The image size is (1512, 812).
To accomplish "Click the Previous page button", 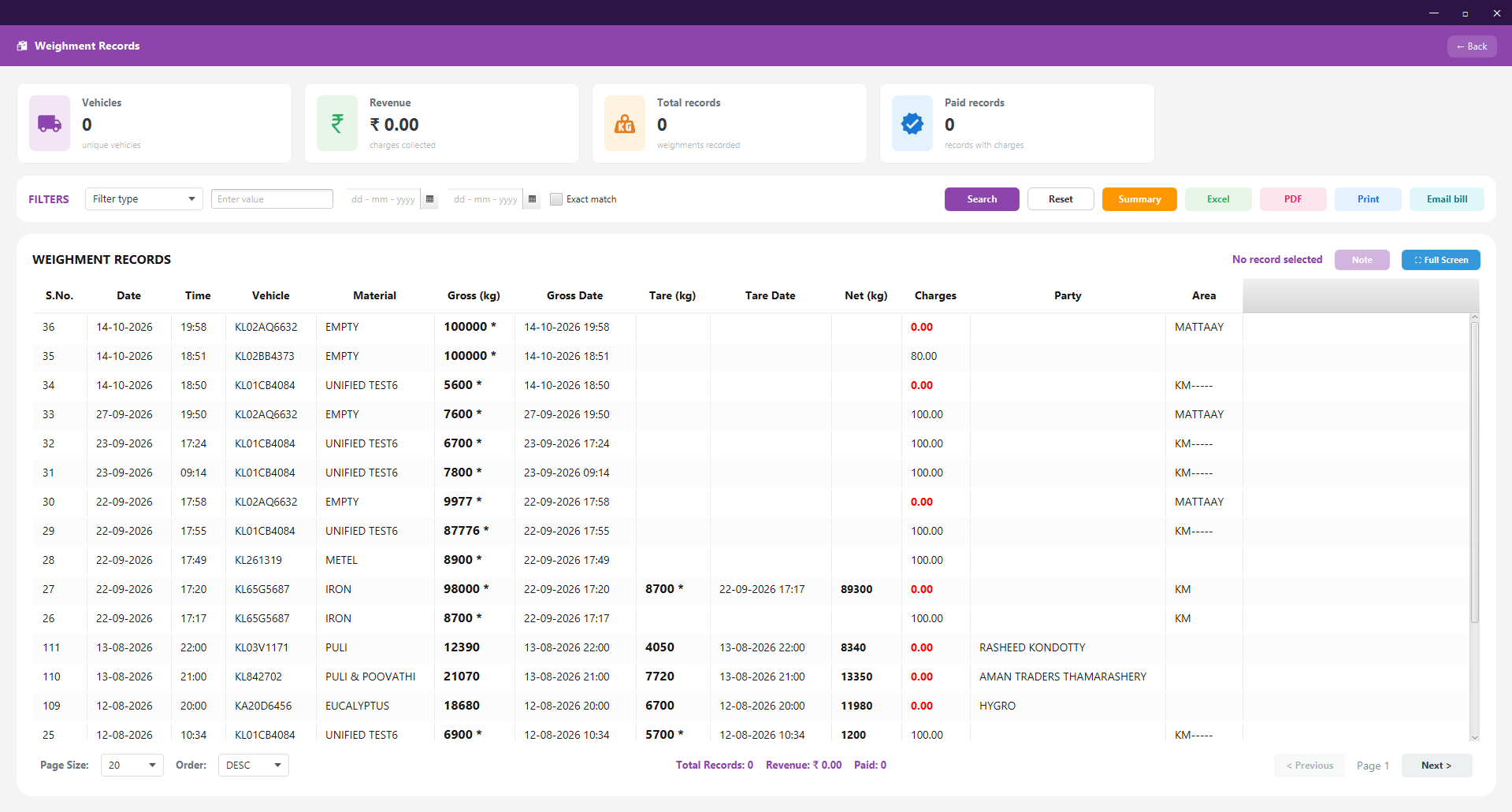I will point(1310,766).
